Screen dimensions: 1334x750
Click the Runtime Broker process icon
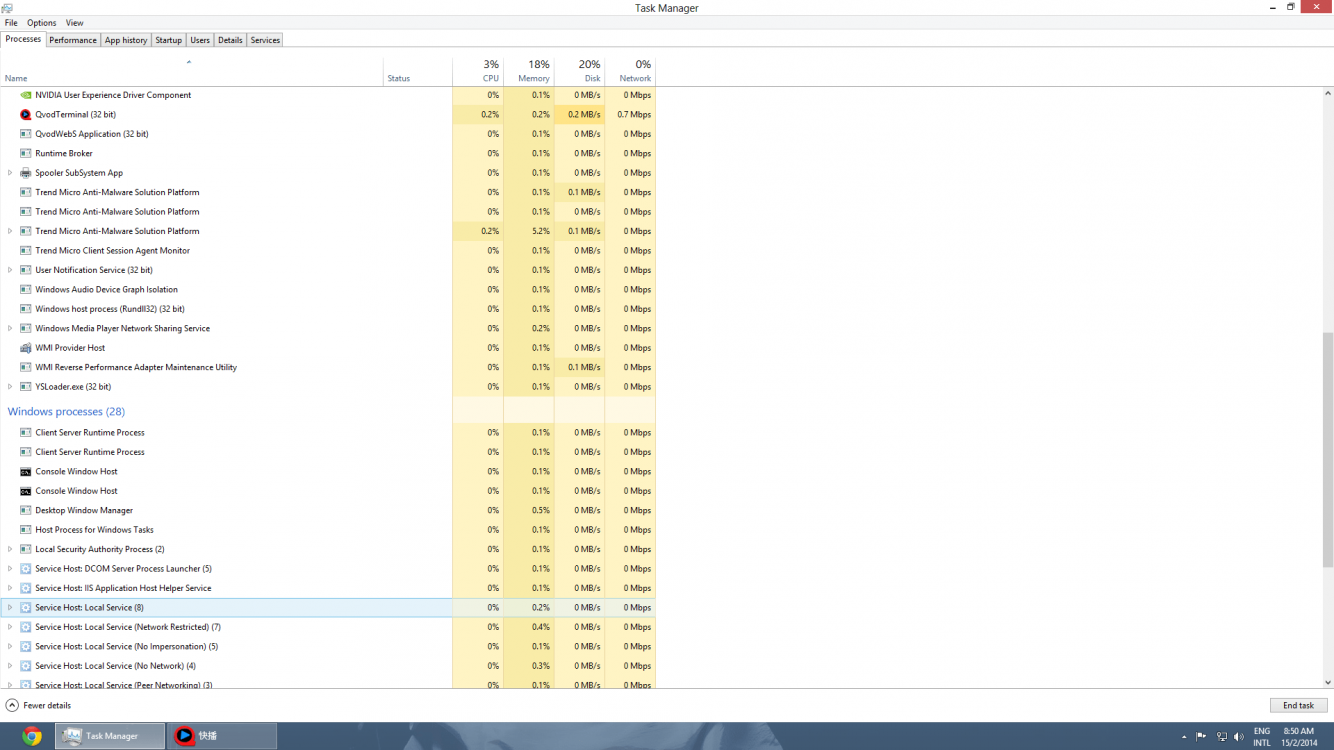26,154
